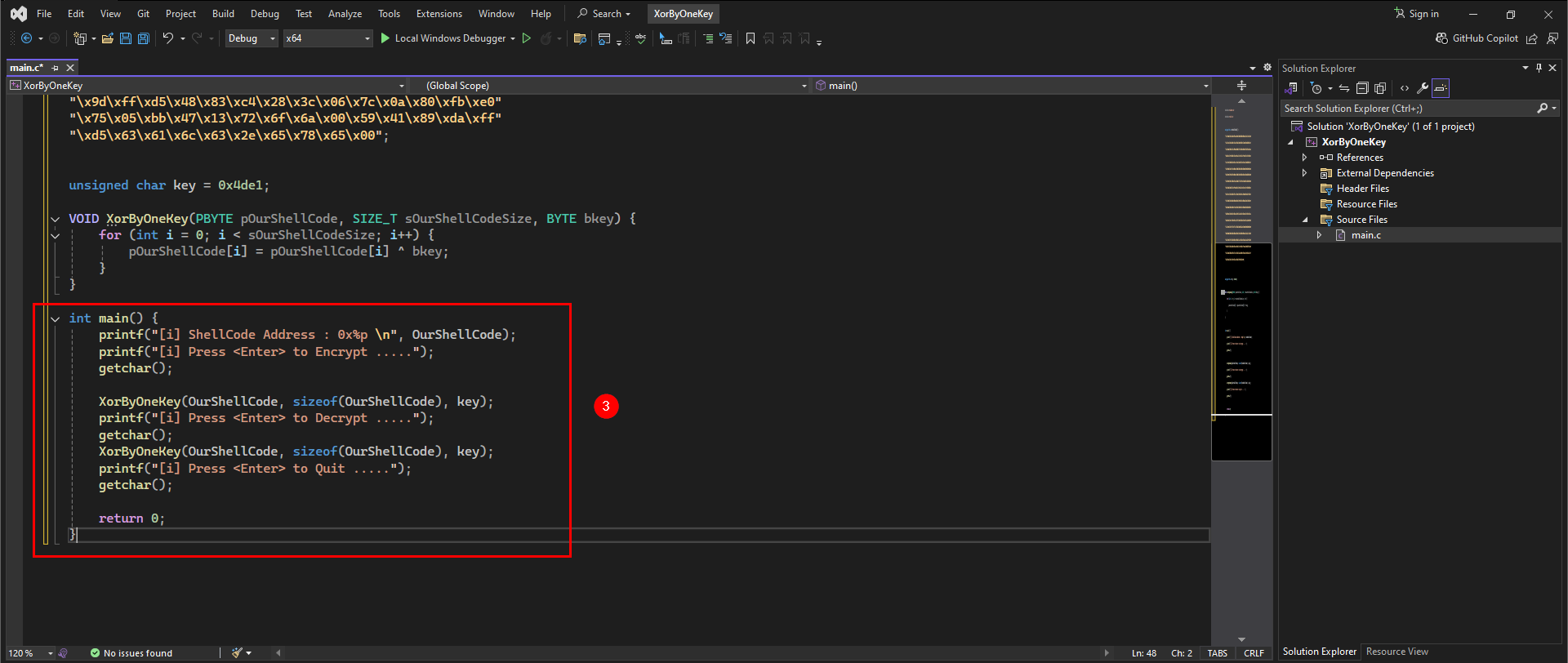Toggle the CRLF line ending setting
1568x663 pixels.
(1254, 653)
